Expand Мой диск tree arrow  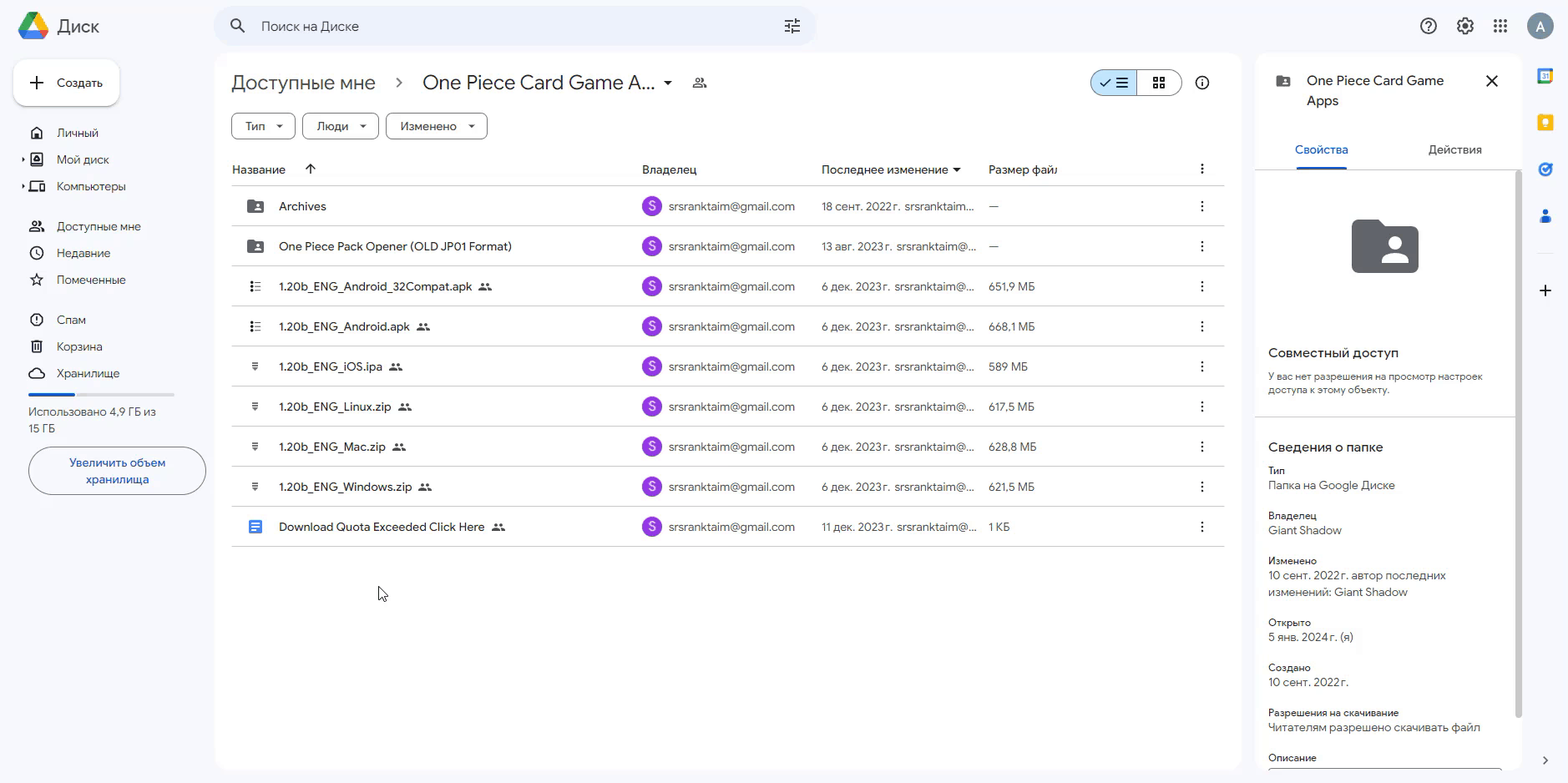(x=23, y=159)
